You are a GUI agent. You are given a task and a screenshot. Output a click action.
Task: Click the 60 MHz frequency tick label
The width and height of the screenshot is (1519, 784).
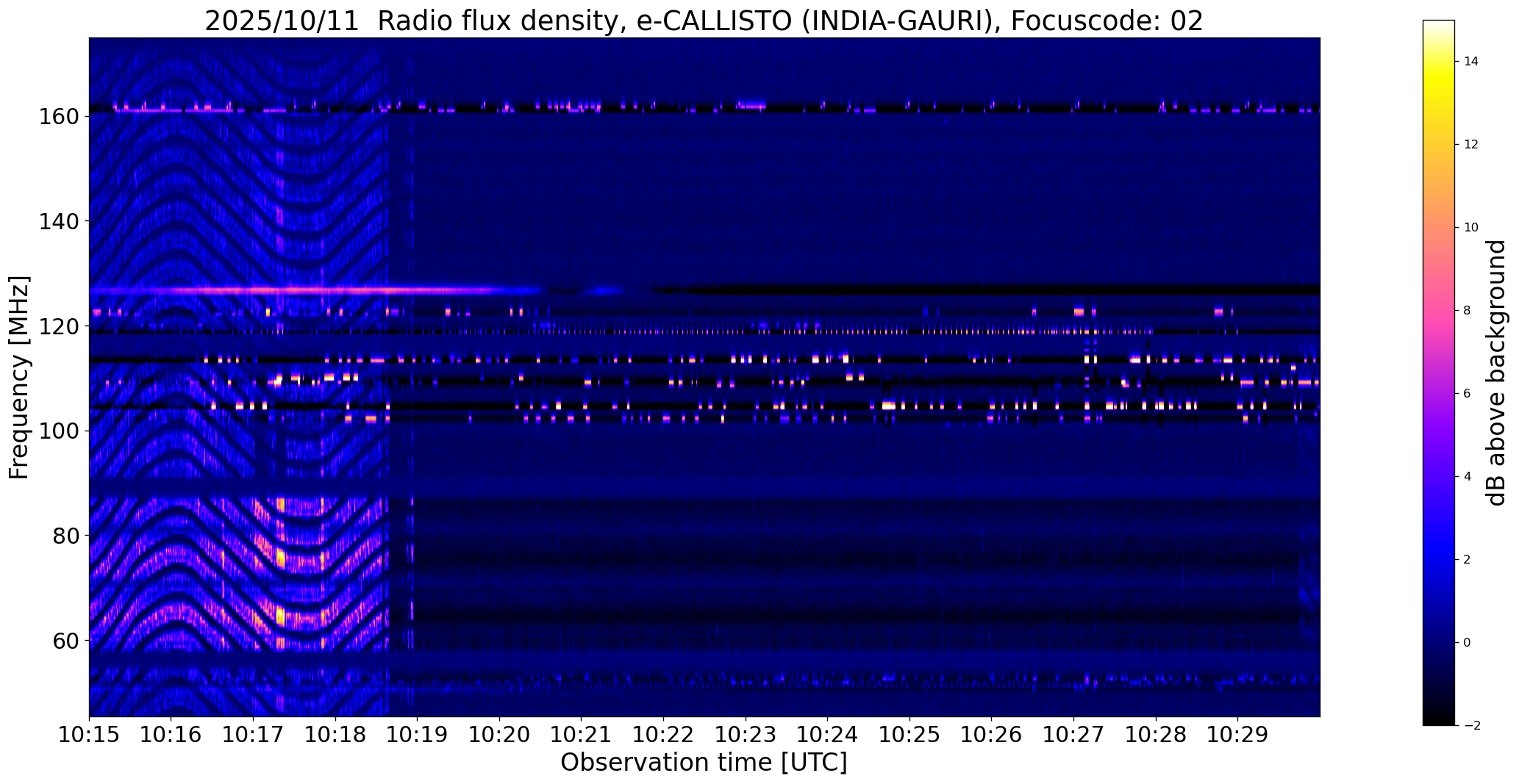coord(67,641)
